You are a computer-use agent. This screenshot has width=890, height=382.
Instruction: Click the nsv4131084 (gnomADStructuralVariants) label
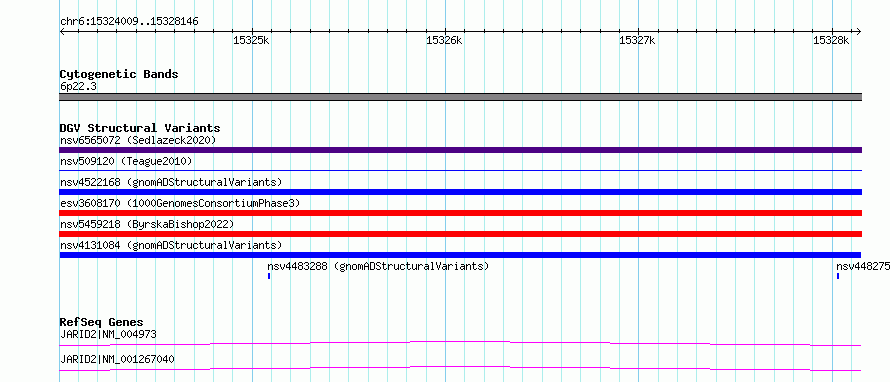pos(171,245)
